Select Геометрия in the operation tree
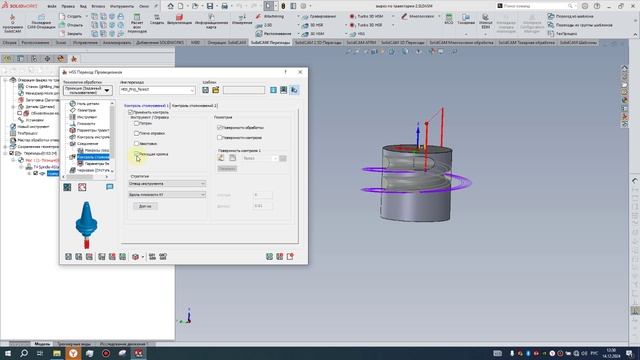The image size is (640, 360). click(86, 110)
